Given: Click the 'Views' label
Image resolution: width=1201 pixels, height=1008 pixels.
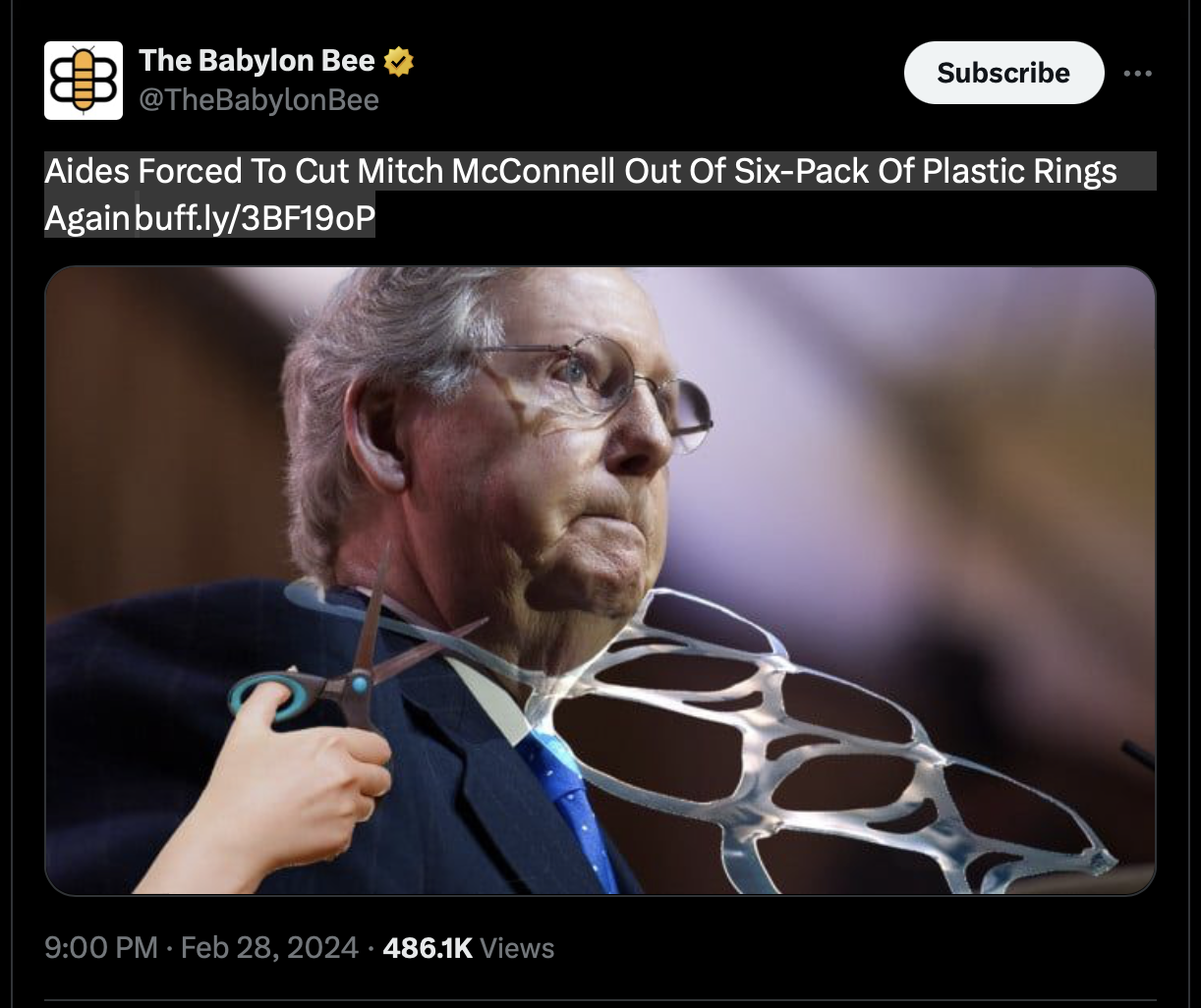Looking at the screenshot, I should (518, 948).
